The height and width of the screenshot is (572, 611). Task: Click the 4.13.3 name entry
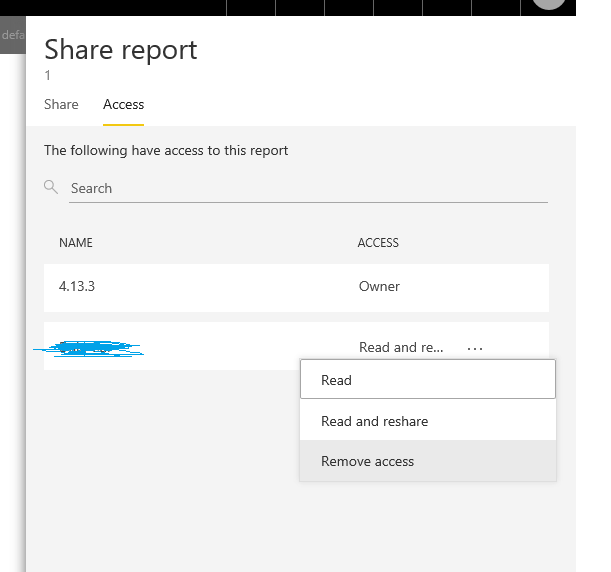(77, 286)
